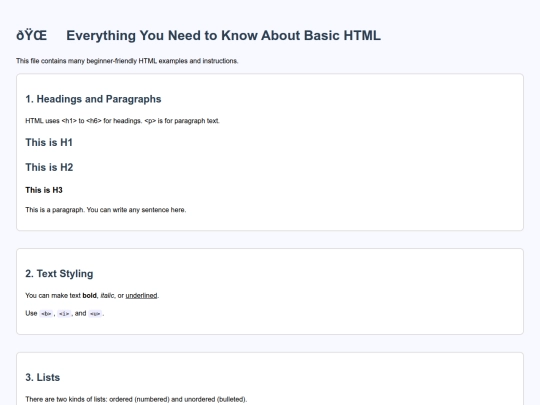Click the sentence 'There are two kinds of lists'
This screenshot has height=405, width=540.
pyautogui.click(x=136, y=399)
